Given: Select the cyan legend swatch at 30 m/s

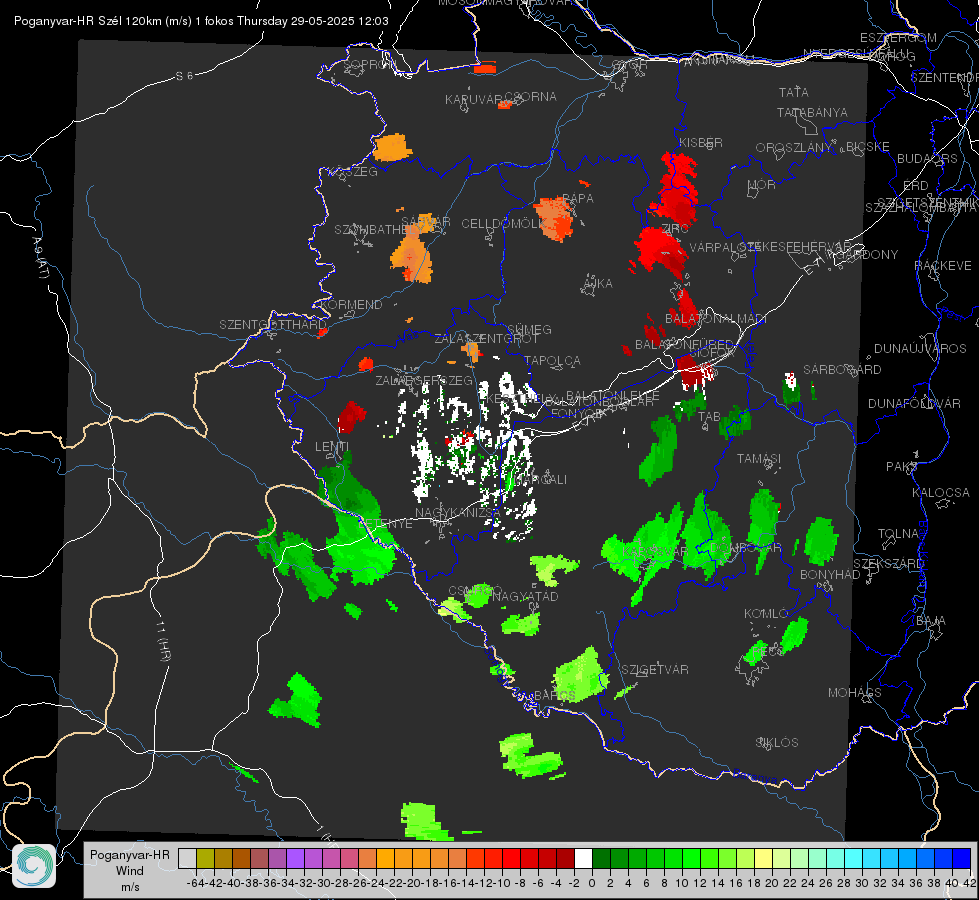Looking at the screenshot, I should click(x=854, y=859).
